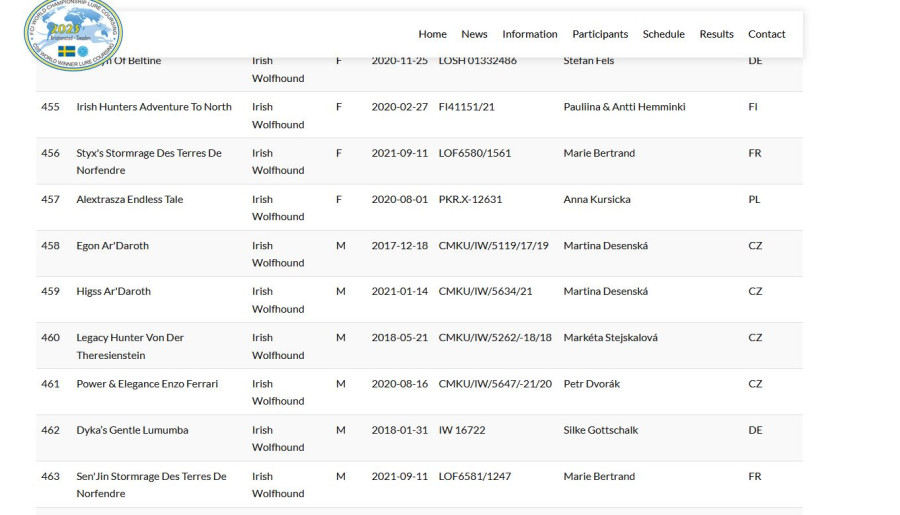Click Irish Wolfhound breed in row 455
This screenshot has width=900, height=515.
278,115
